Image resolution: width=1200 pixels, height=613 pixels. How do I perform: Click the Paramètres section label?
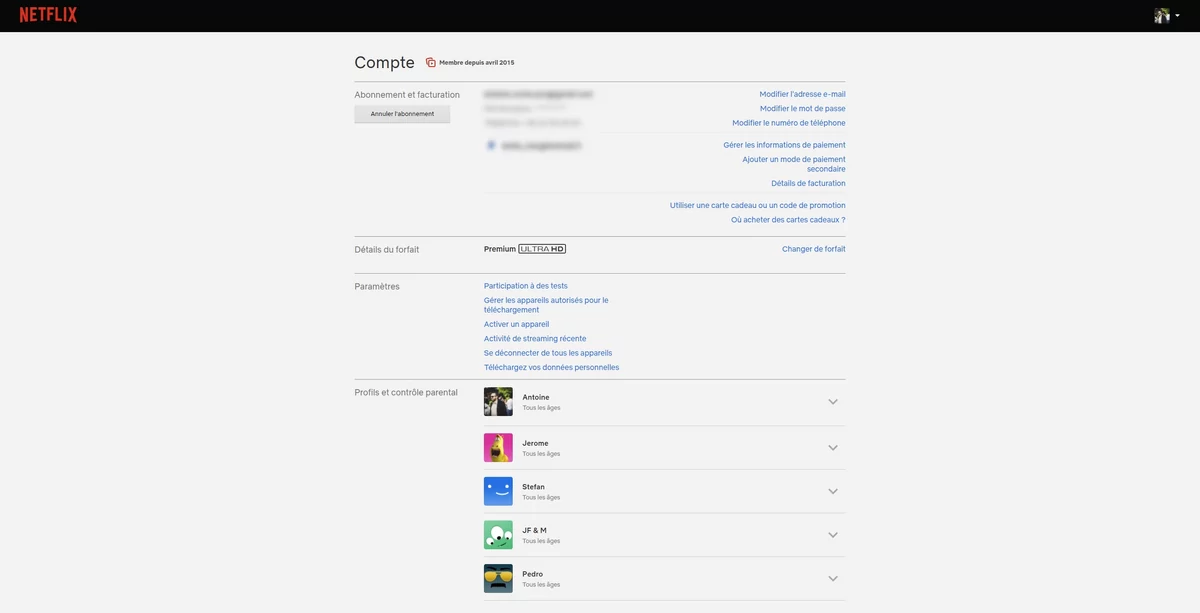pyautogui.click(x=377, y=287)
